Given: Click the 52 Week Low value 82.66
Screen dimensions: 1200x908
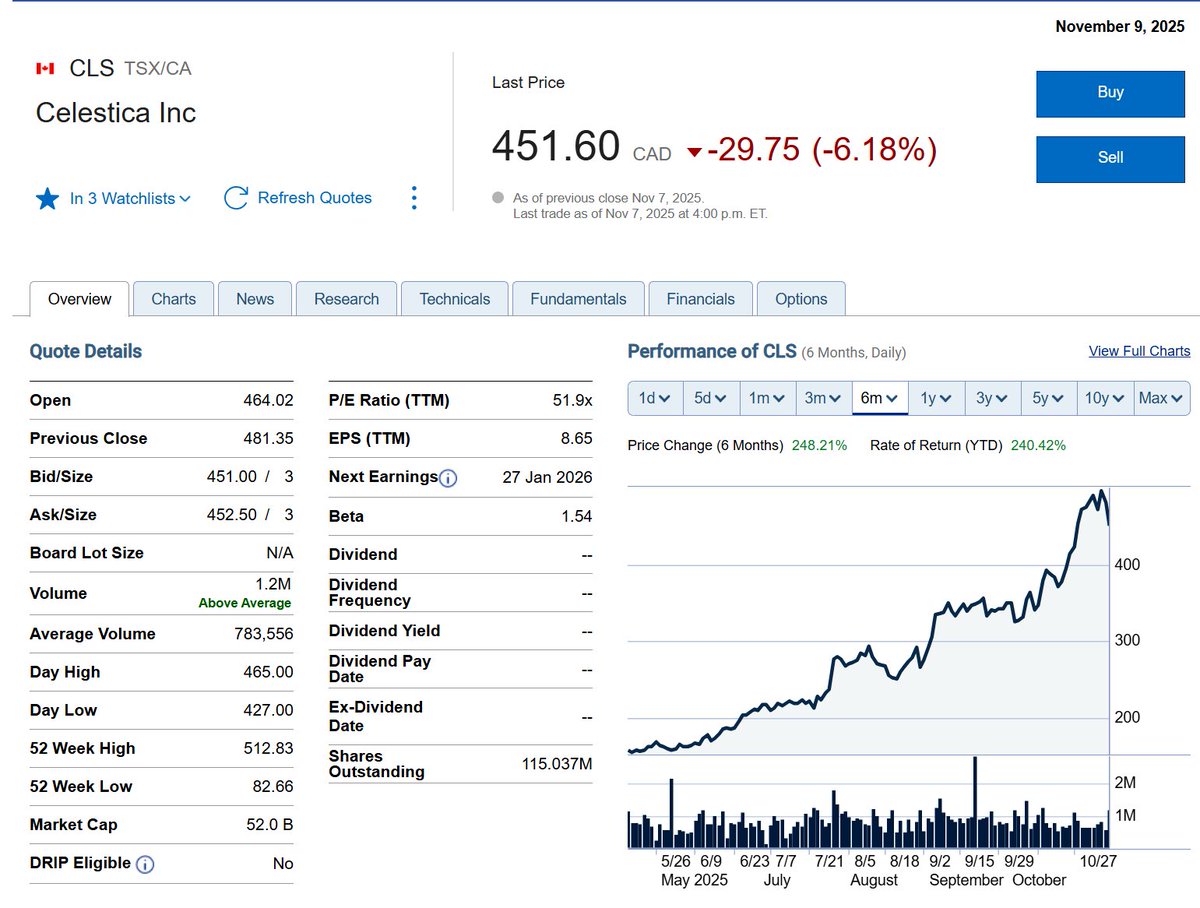Looking at the screenshot, I should [273, 787].
